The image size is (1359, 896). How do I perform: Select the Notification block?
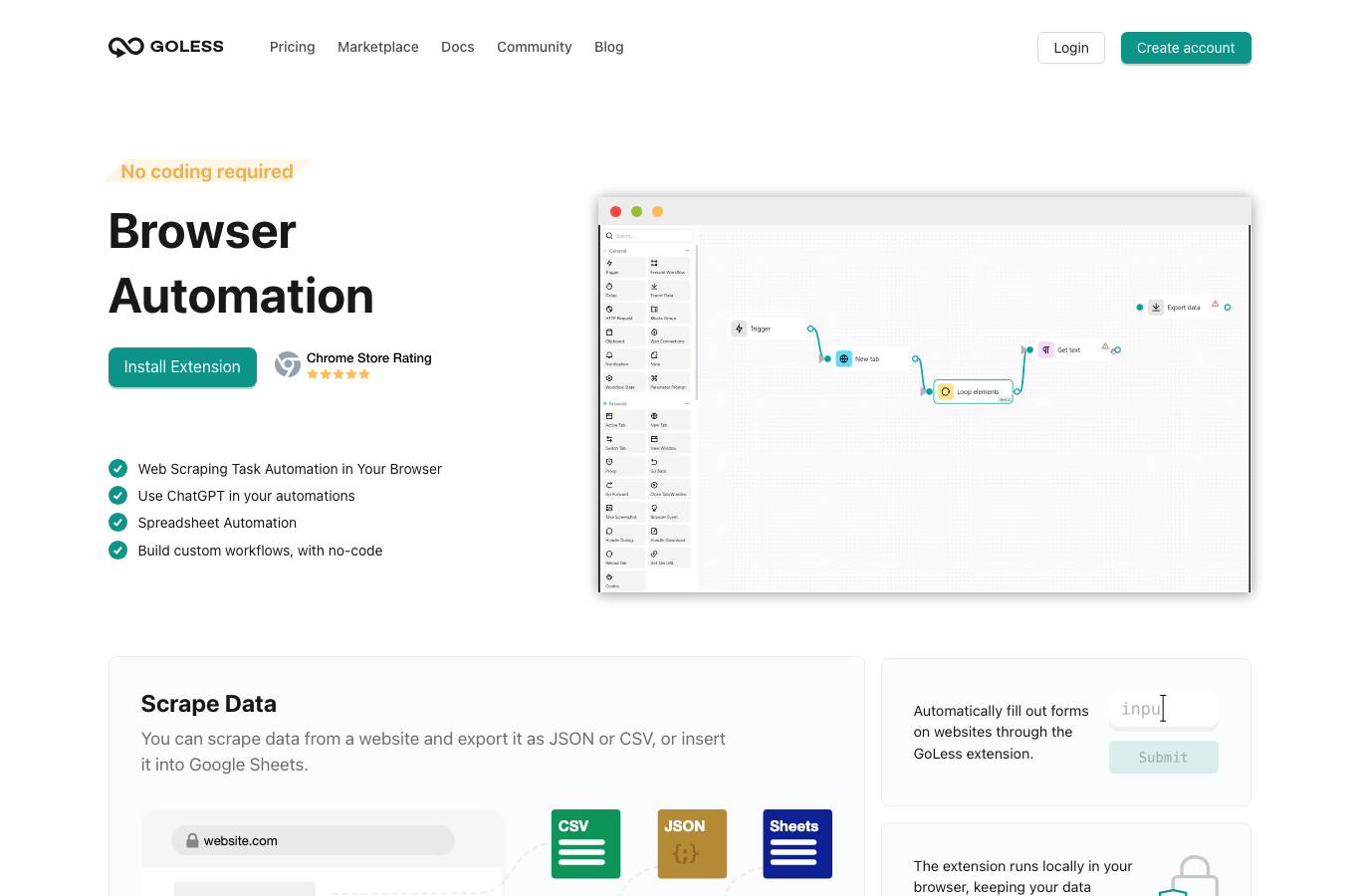coord(624,359)
